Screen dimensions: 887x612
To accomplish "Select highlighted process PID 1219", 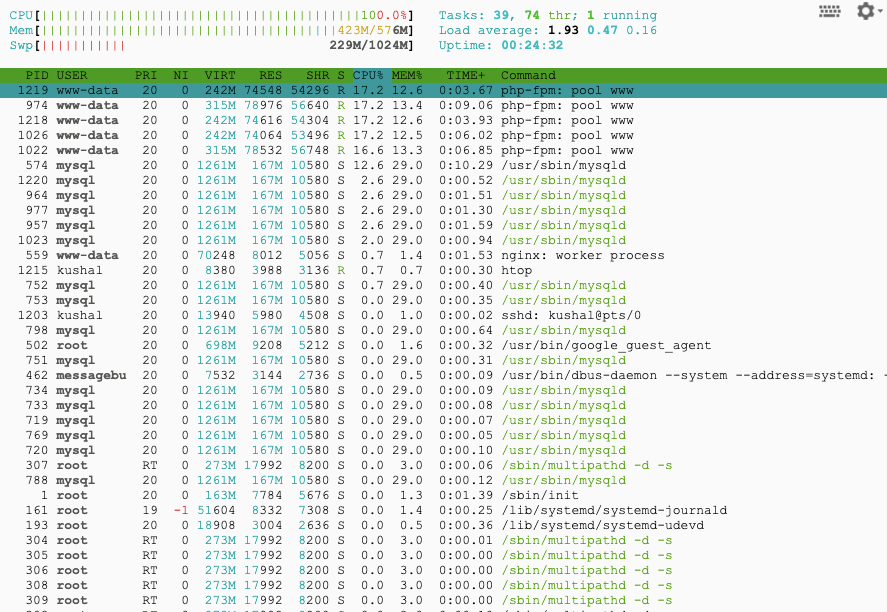I will (x=444, y=90).
